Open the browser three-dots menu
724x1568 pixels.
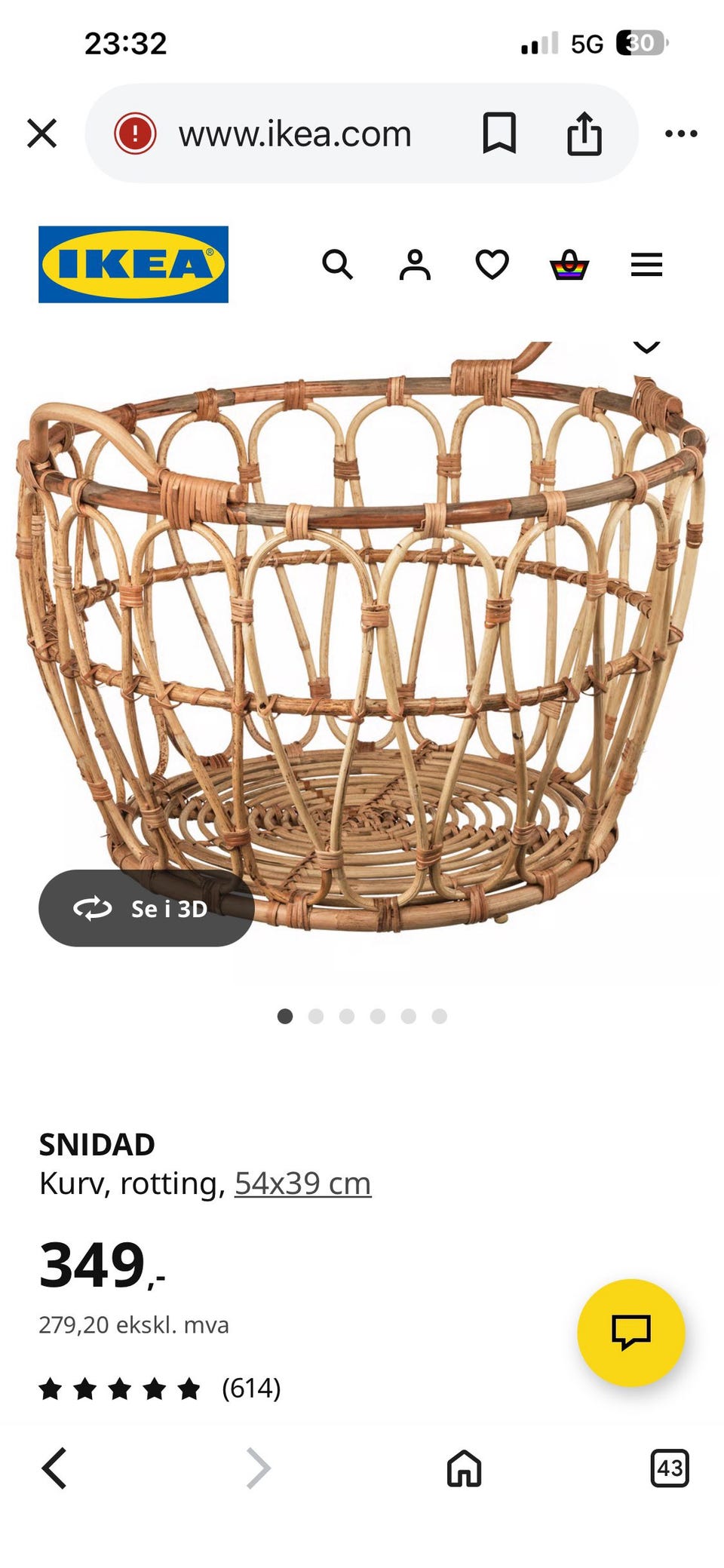tap(681, 133)
